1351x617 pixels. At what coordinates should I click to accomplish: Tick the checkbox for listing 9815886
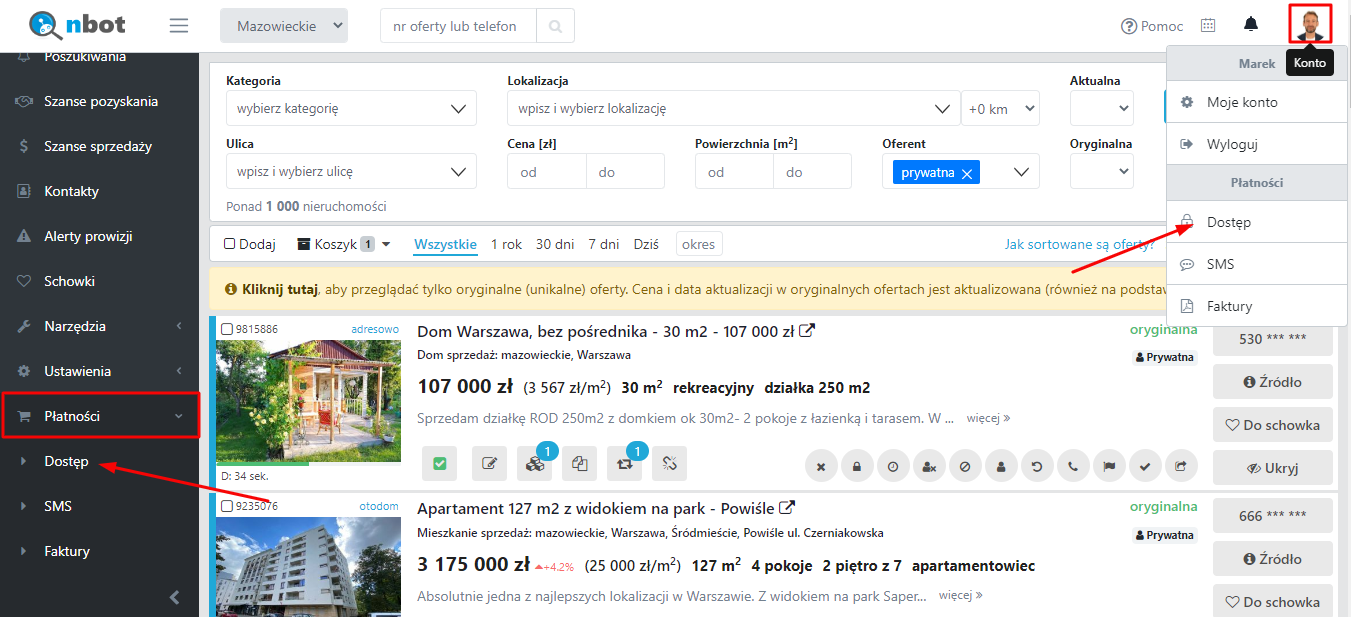tap(227, 329)
